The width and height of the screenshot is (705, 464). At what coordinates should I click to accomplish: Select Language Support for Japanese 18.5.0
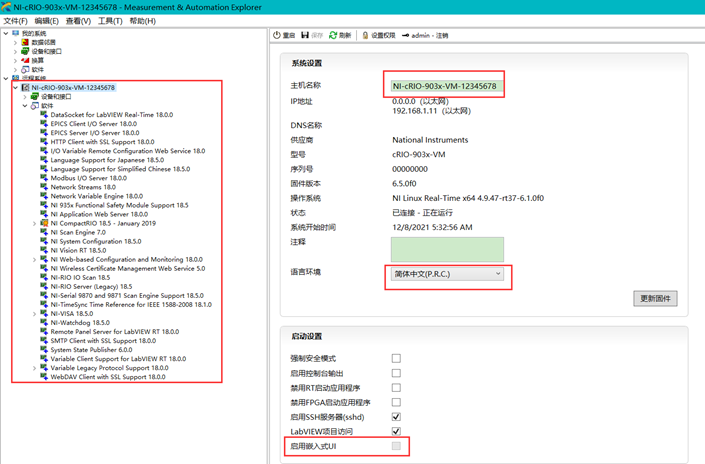click(x=107, y=160)
